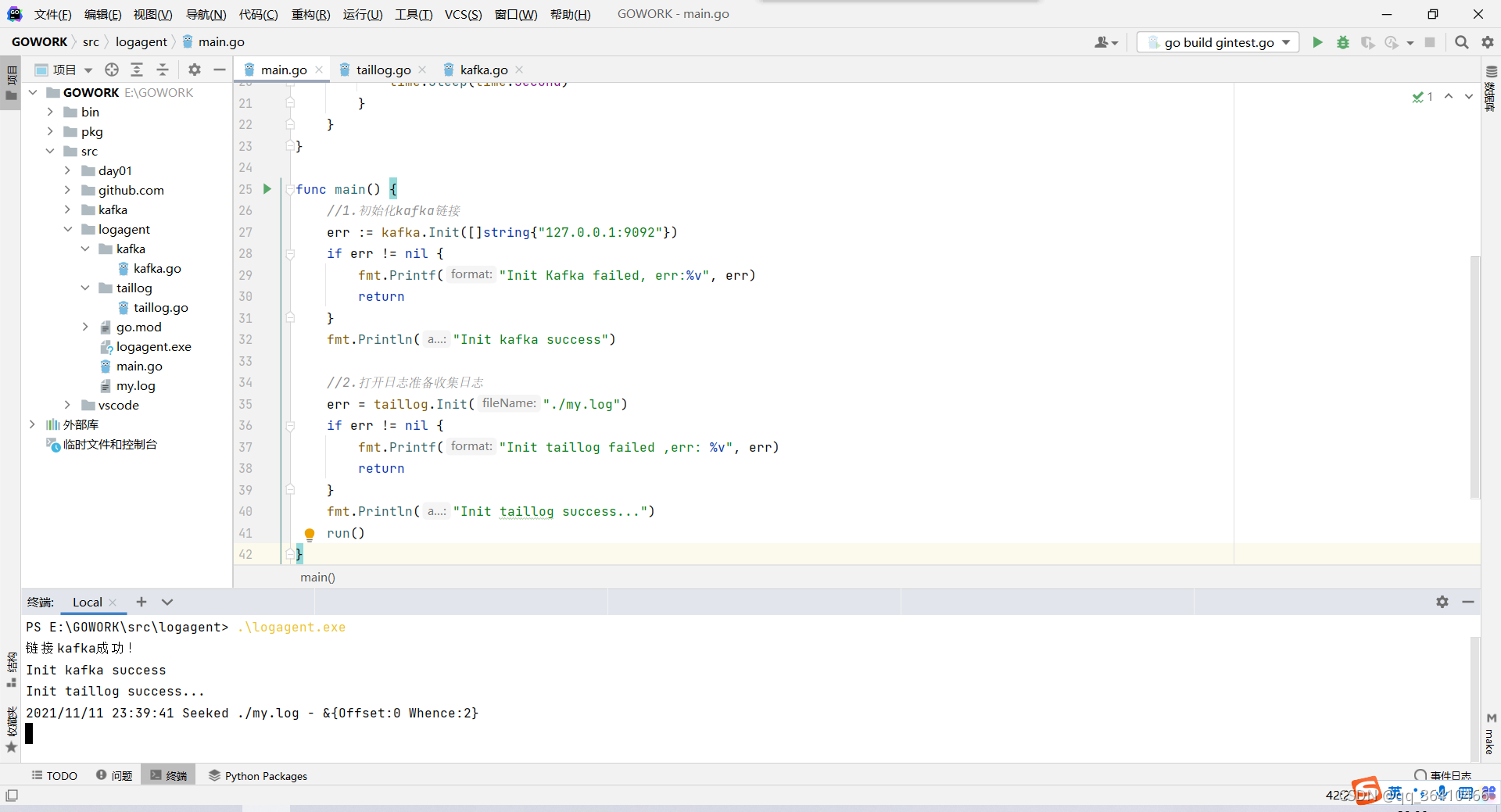Run main function from gutter arrow

[267, 188]
